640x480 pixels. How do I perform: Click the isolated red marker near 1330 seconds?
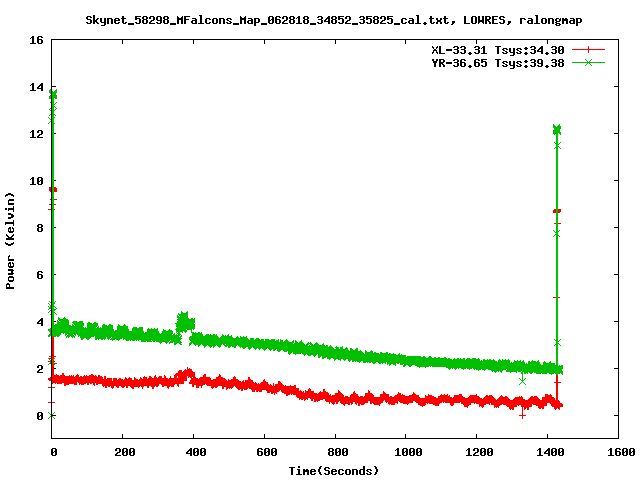pos(522,416)
